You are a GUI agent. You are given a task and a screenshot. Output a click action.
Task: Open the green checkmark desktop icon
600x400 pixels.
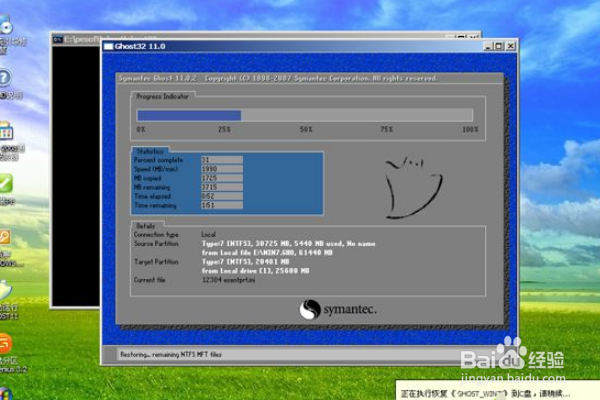tap(6, 183)
